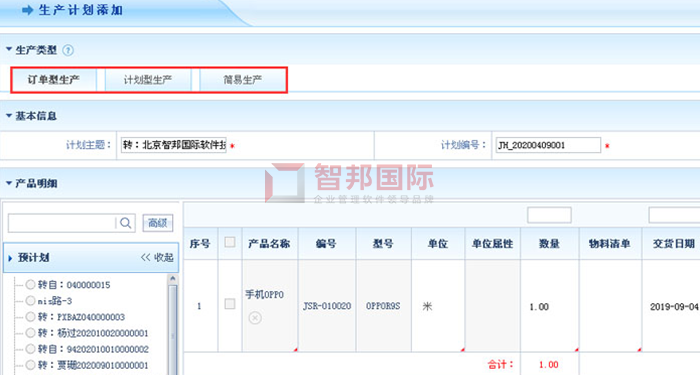The image size is (700, 375).
Task: Click 型号 column header
Action: click(x=383, y=244)
